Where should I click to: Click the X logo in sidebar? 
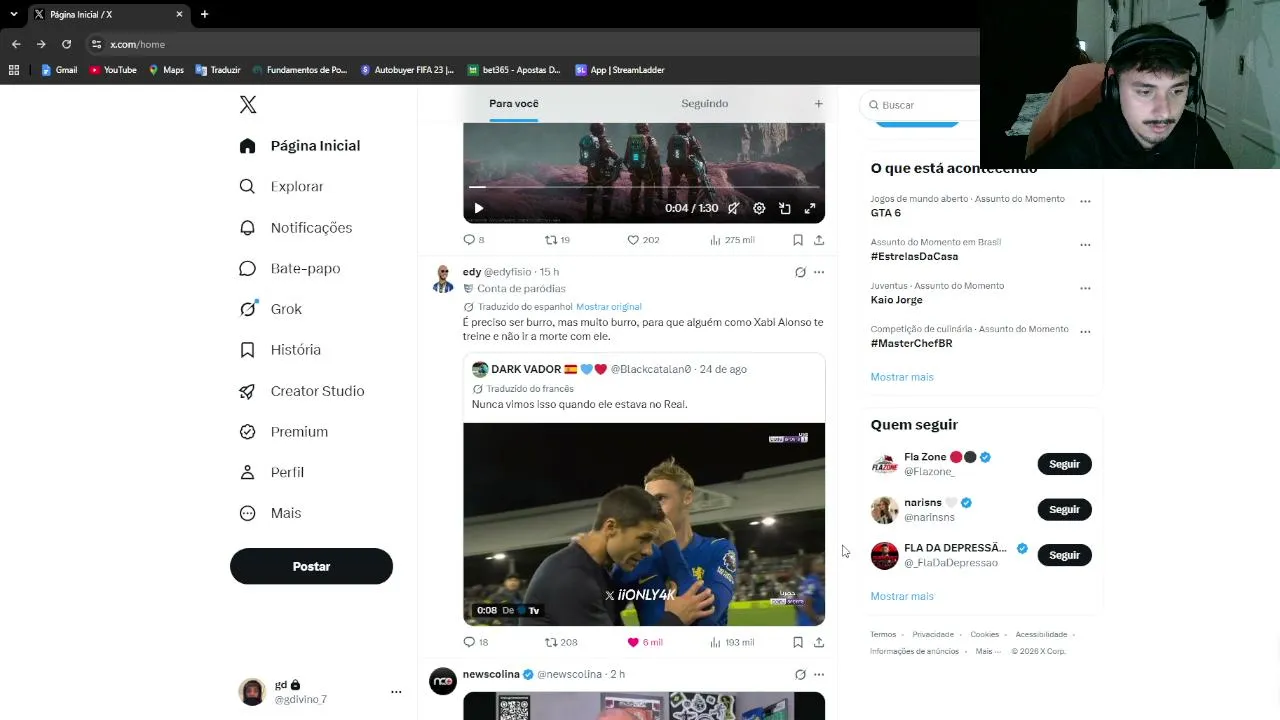coord(248,105)
